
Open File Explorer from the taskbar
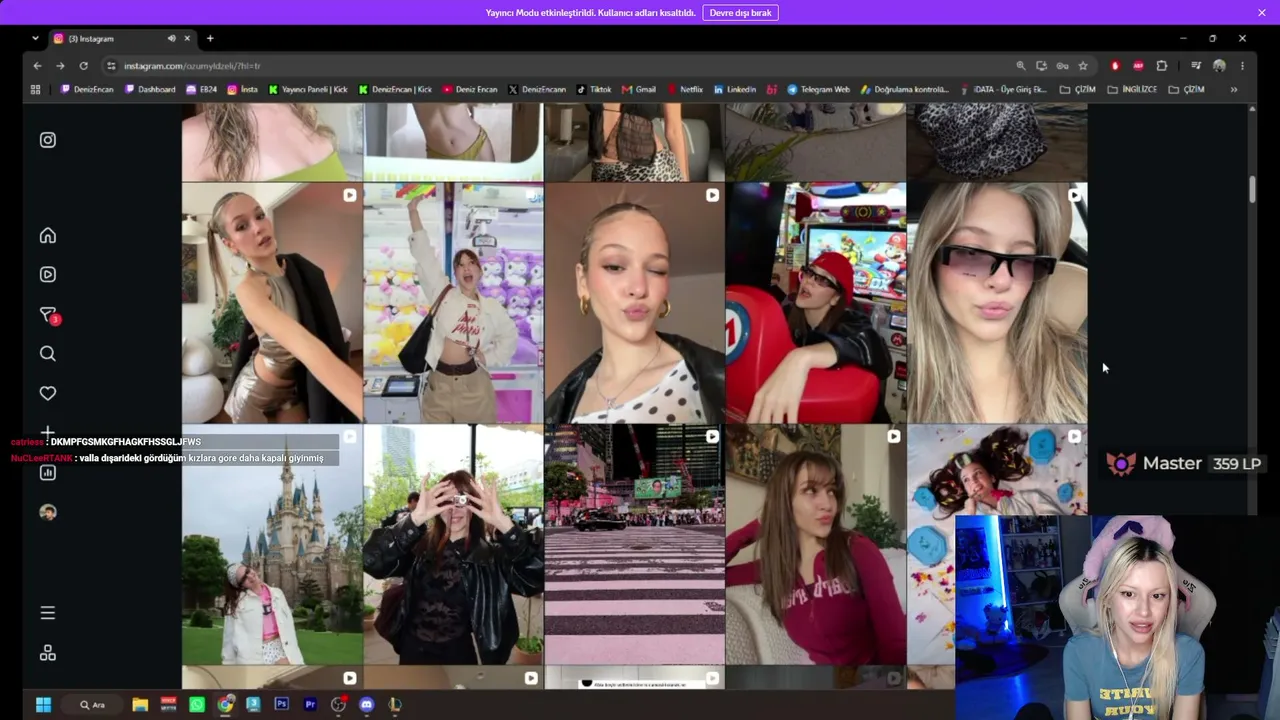(x=140, y=705)
